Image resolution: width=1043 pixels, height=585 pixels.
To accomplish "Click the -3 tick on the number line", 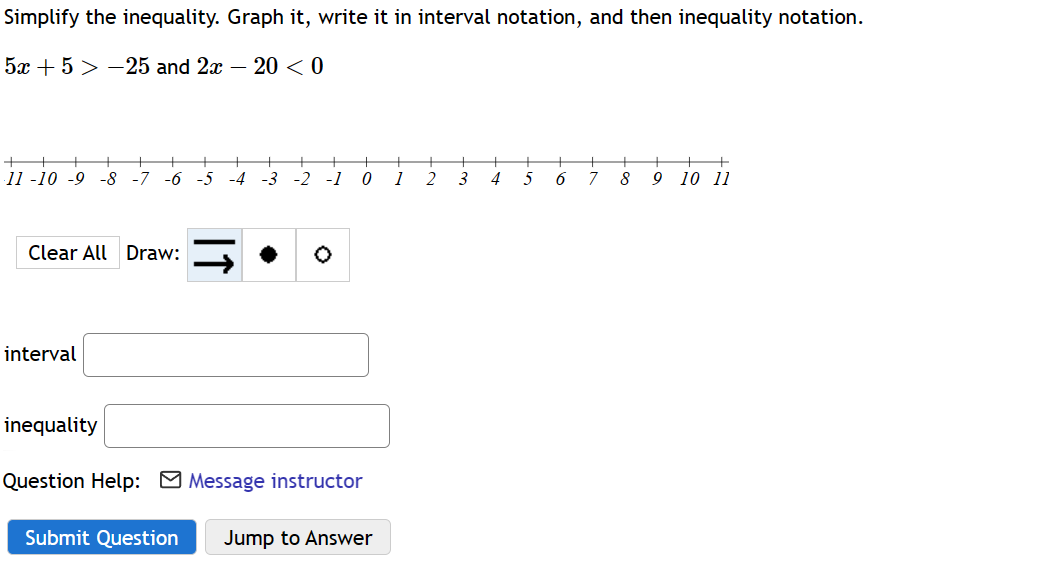I will tap(269, 162).
